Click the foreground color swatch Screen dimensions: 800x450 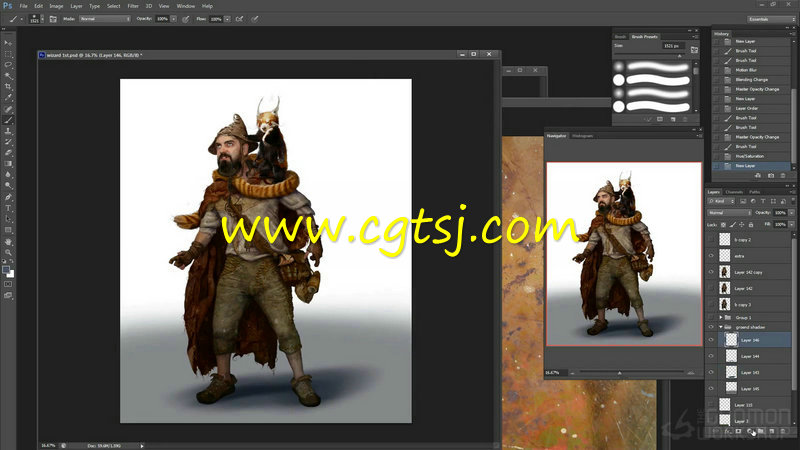[x=6, y=270]
